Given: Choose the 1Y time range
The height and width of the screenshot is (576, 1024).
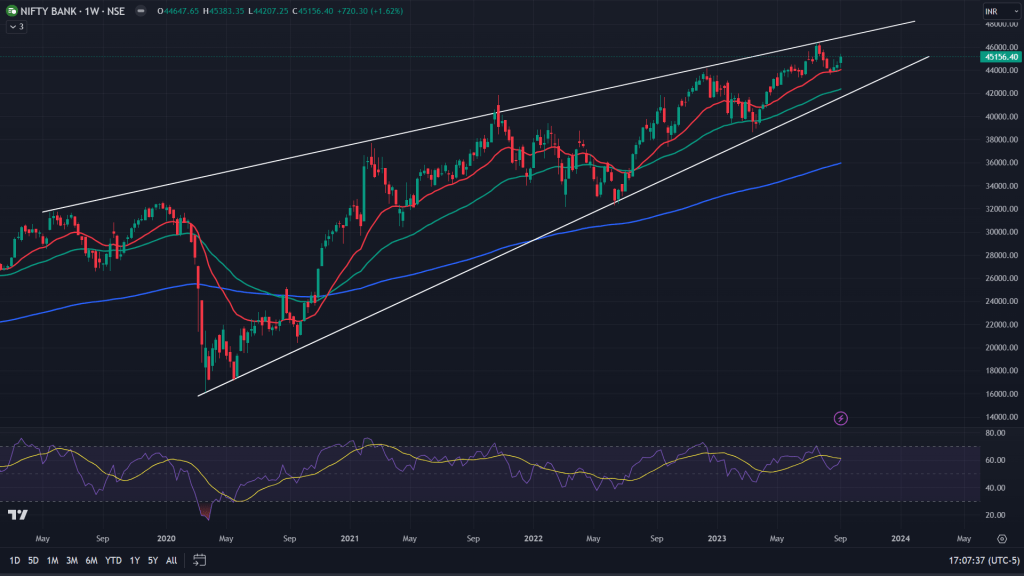Looking at the screenshot, I should [x=133, y=561].
